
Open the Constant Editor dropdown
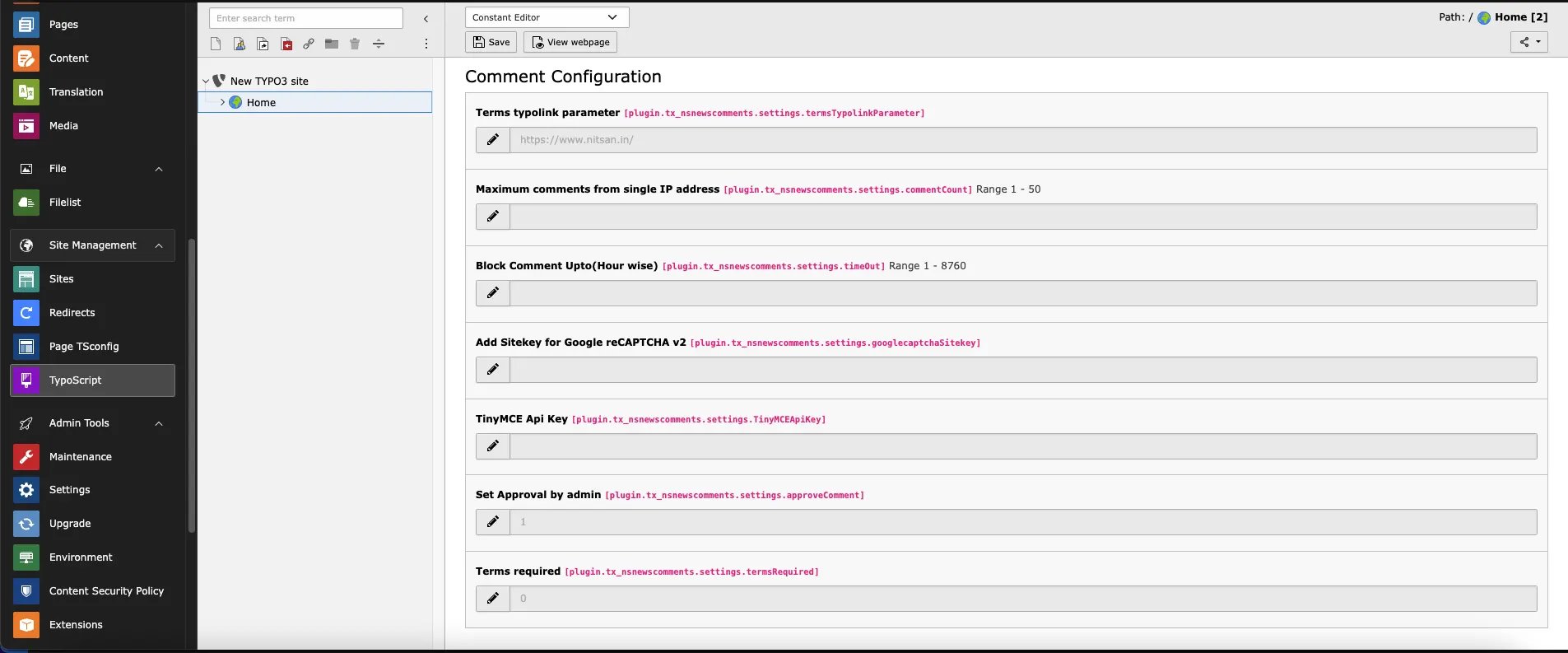pyautogui.click(x=547, y=17)
